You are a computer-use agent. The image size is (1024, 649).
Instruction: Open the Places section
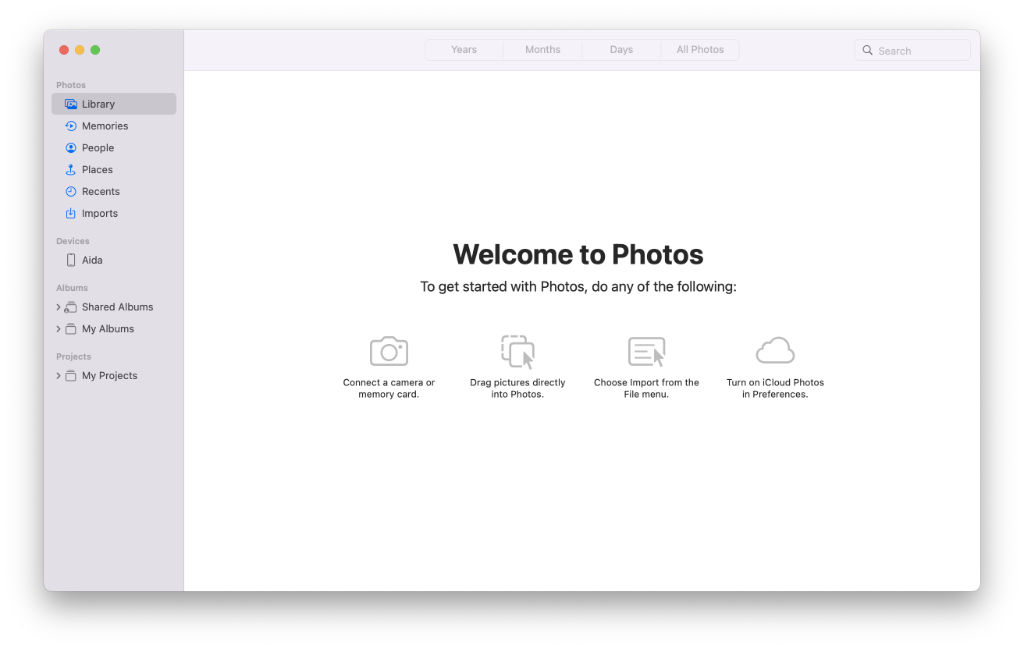click(x=98, y=169)
